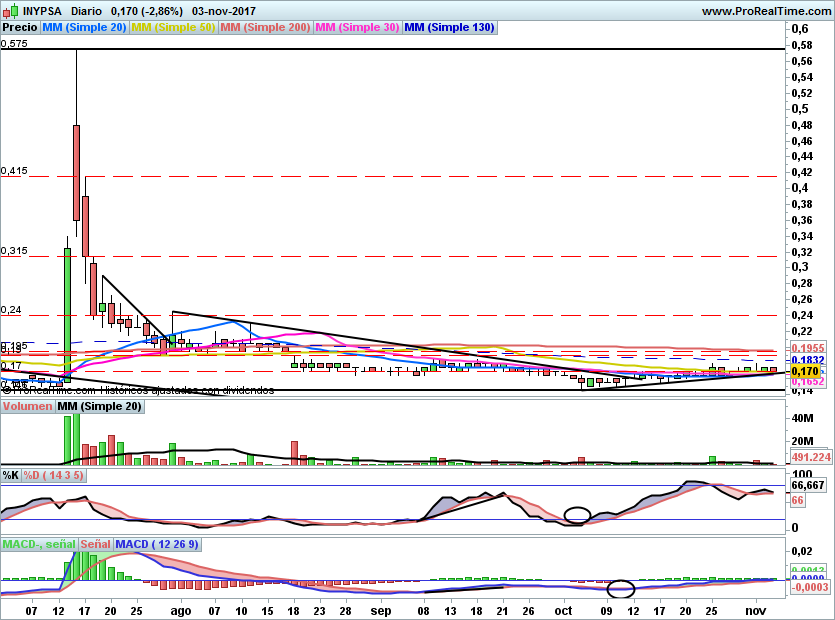Select the Precio indicator label
The image size is (835, 620).
tap(20, 28)
